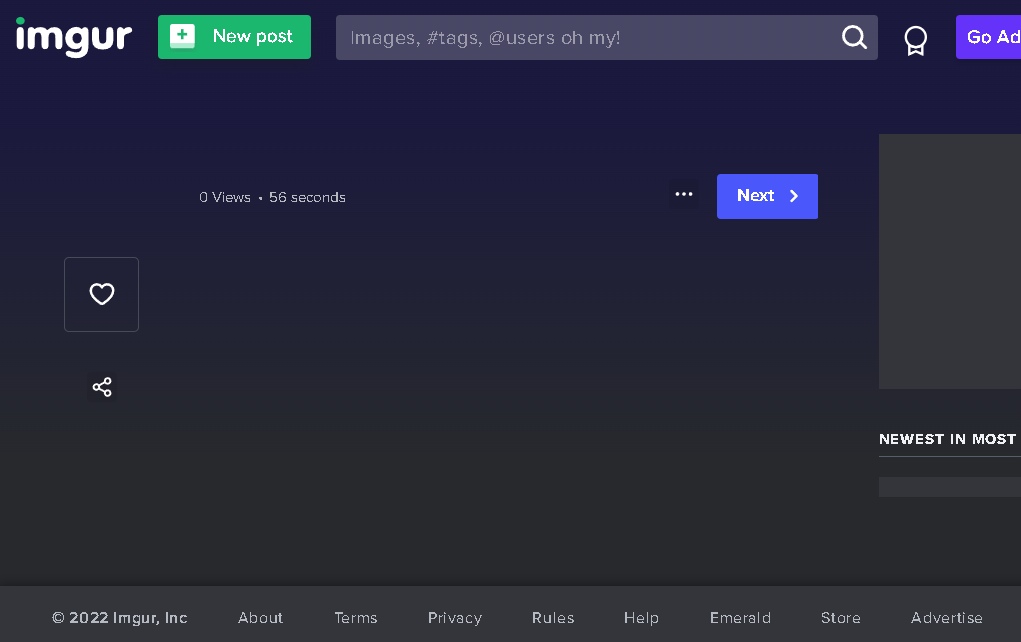This screenshot has height=642, width=1021.
Task: Open the three-dot more options menu
Action: pos(684,195)
